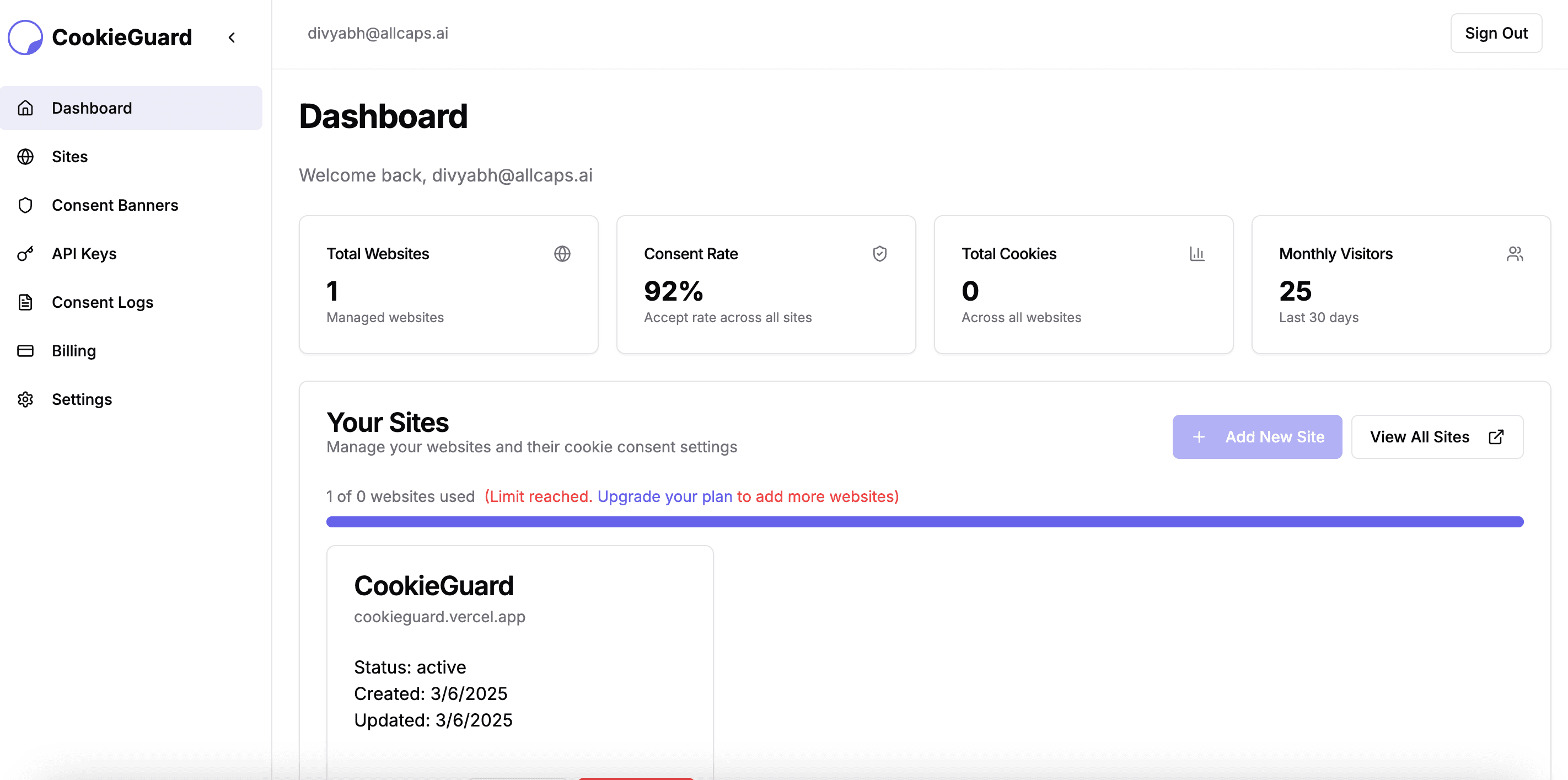
Task: Click the plus icon on Add New Site
Action: click(x=1199, y=436)
